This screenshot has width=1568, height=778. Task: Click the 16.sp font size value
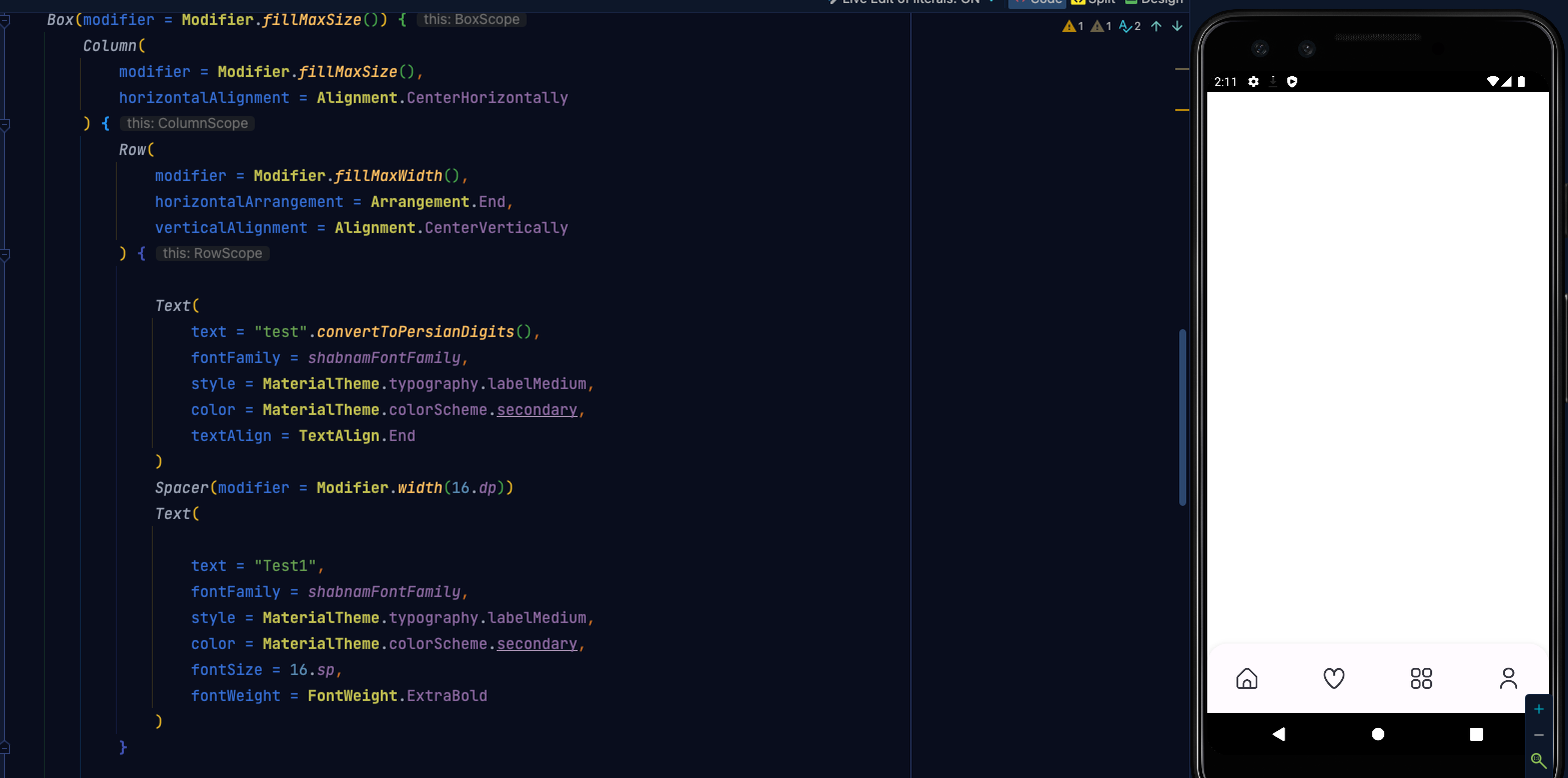[312, 670]
